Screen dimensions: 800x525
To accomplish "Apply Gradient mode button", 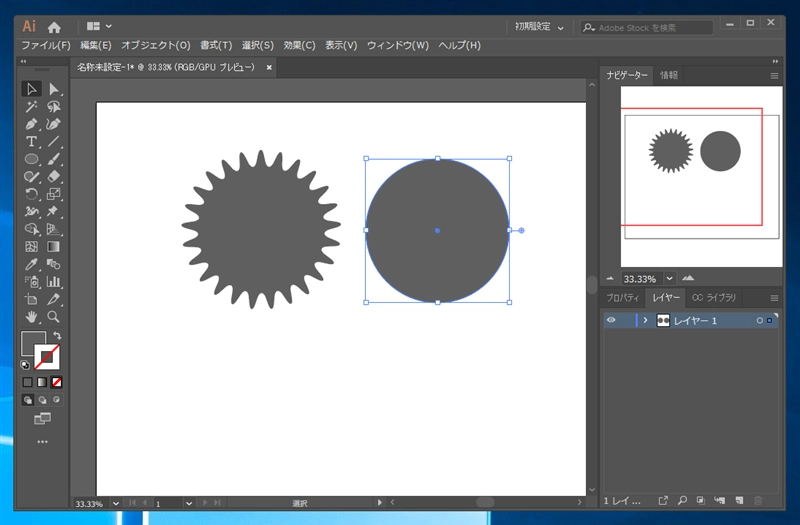I will pos(42,382).
